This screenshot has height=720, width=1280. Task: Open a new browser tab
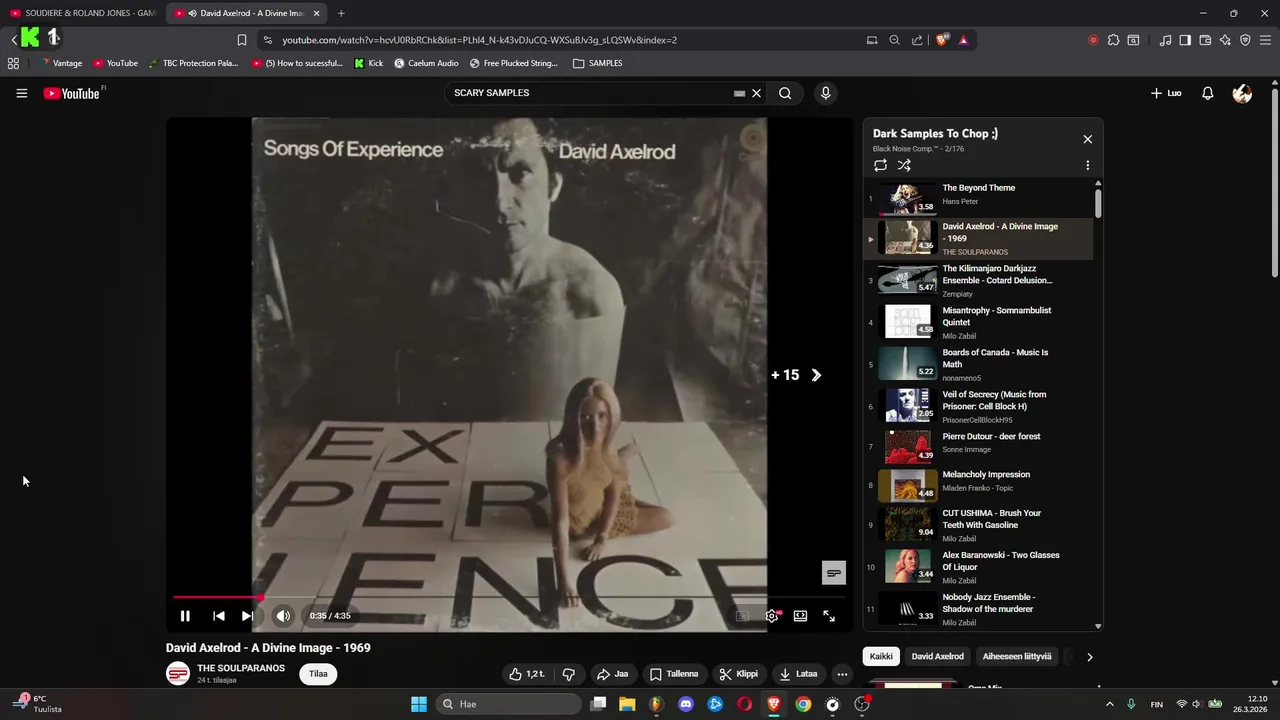point(341,13)
